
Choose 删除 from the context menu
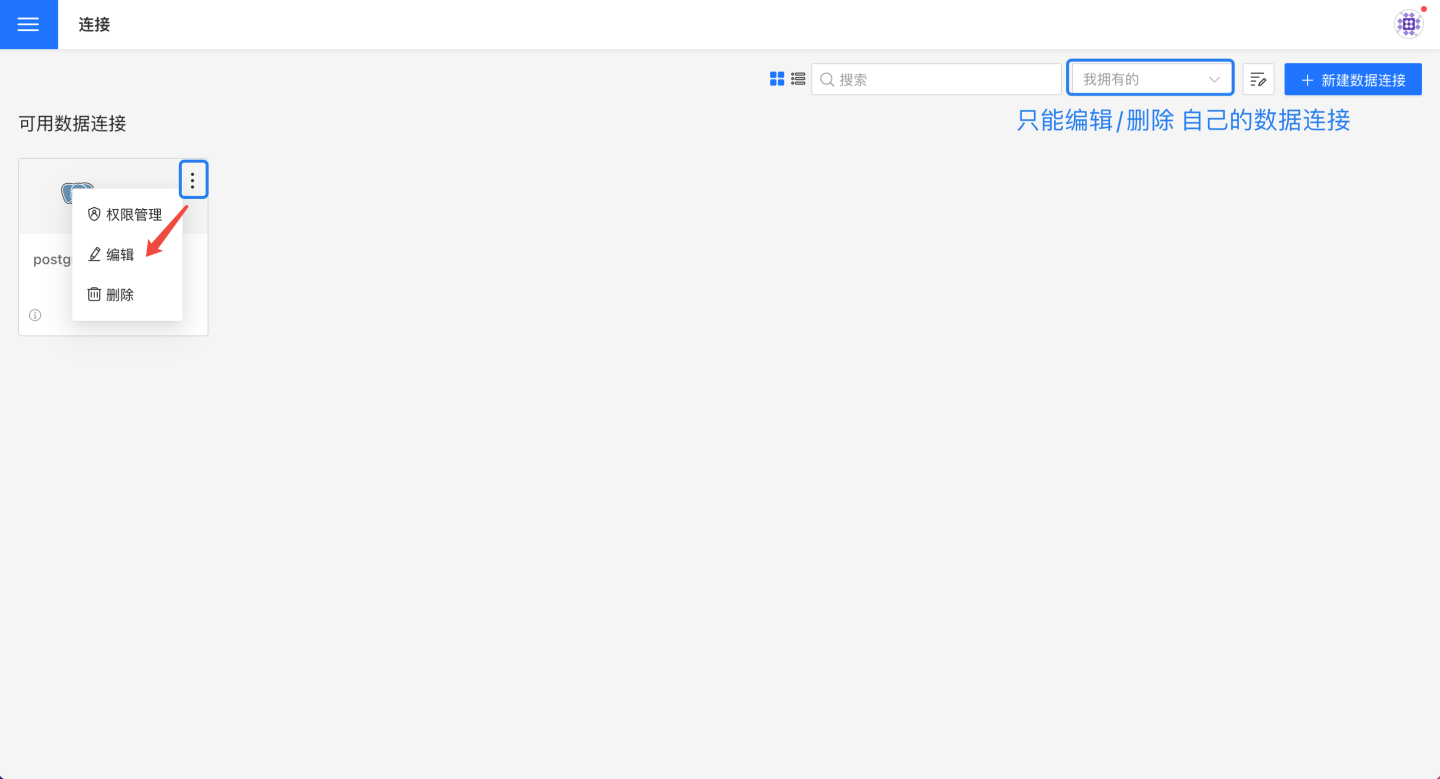(x=127, y=295)
